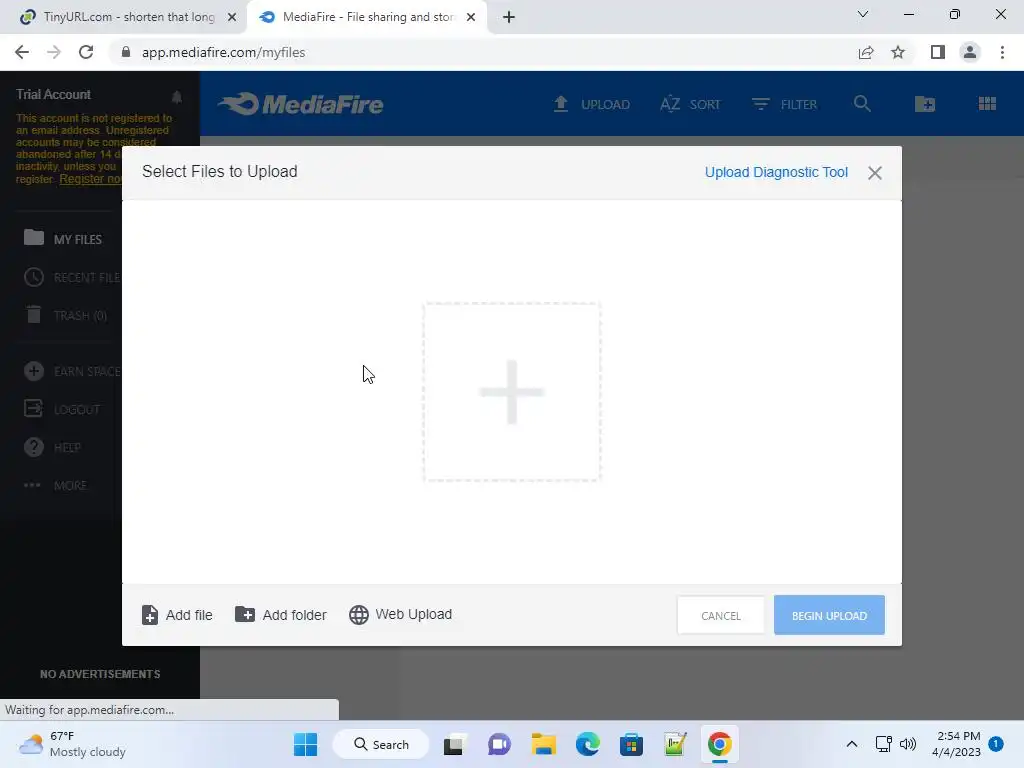The image size is (1024, 768).
Task: Open the weather widget
Action: (x=72, y=744)
